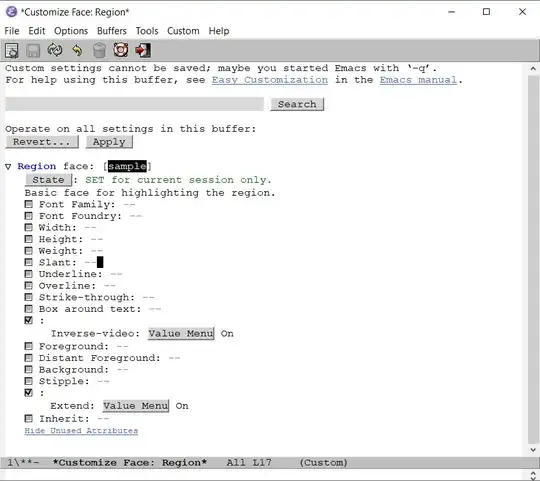This screenshot has width=540, height=481.
Task: Click the mode line buffer name text
Action: pyautogui.click(x=129, y=462)
